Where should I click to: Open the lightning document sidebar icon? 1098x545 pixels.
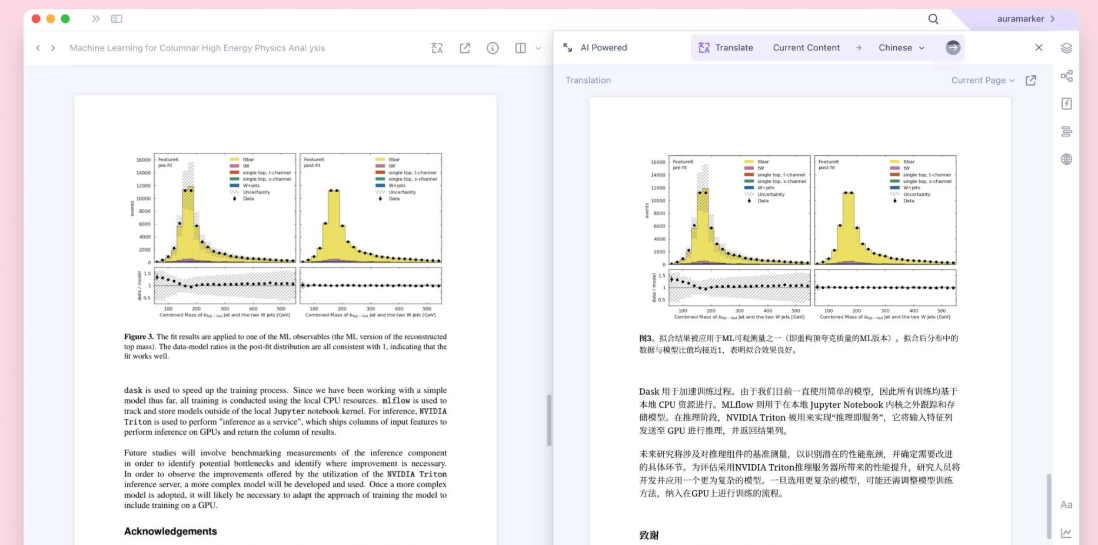[1066, 104]
